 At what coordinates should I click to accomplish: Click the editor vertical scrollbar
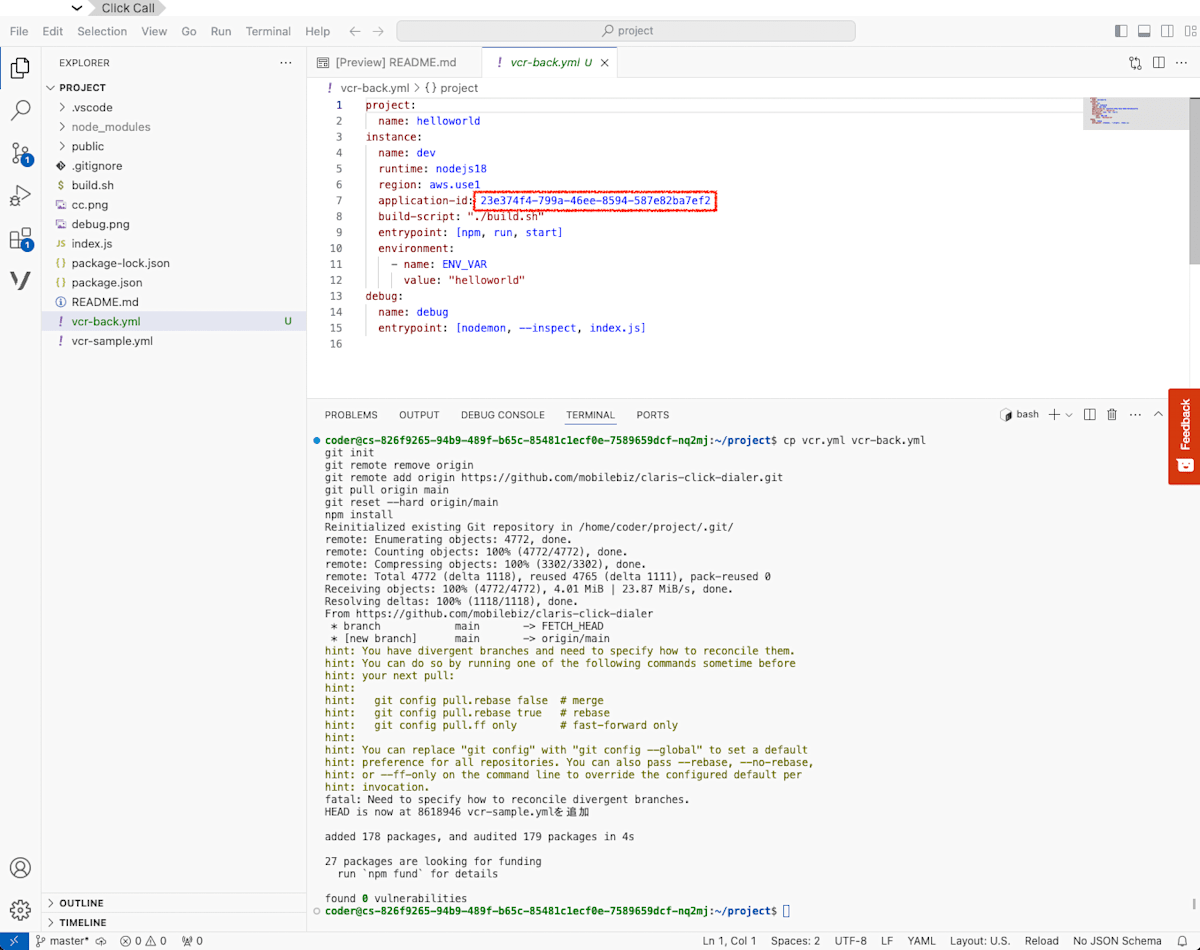tap(1195, 180)
